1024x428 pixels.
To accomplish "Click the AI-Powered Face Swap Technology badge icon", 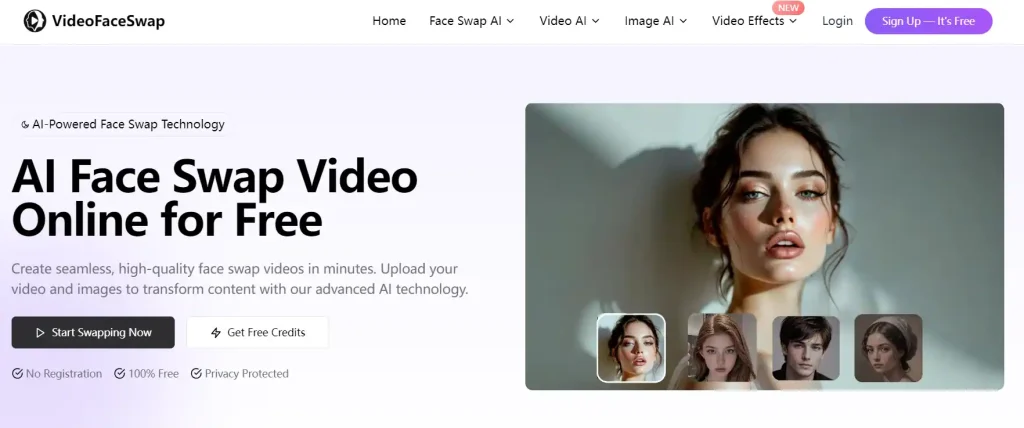I will click(25, 125).
